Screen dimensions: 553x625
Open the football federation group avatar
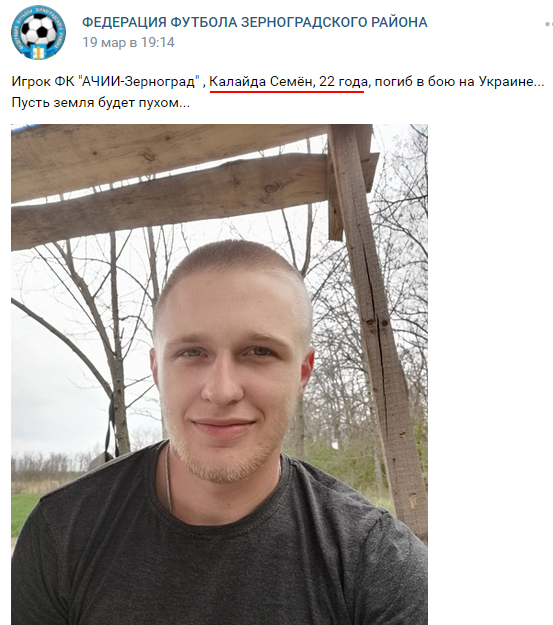pos(38,33)
